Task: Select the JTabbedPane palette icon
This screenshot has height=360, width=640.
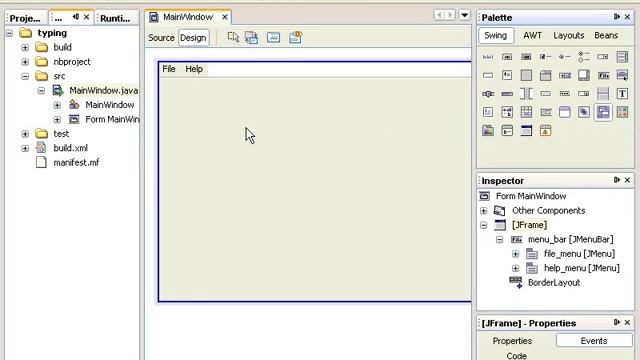Action: [545, 75]
